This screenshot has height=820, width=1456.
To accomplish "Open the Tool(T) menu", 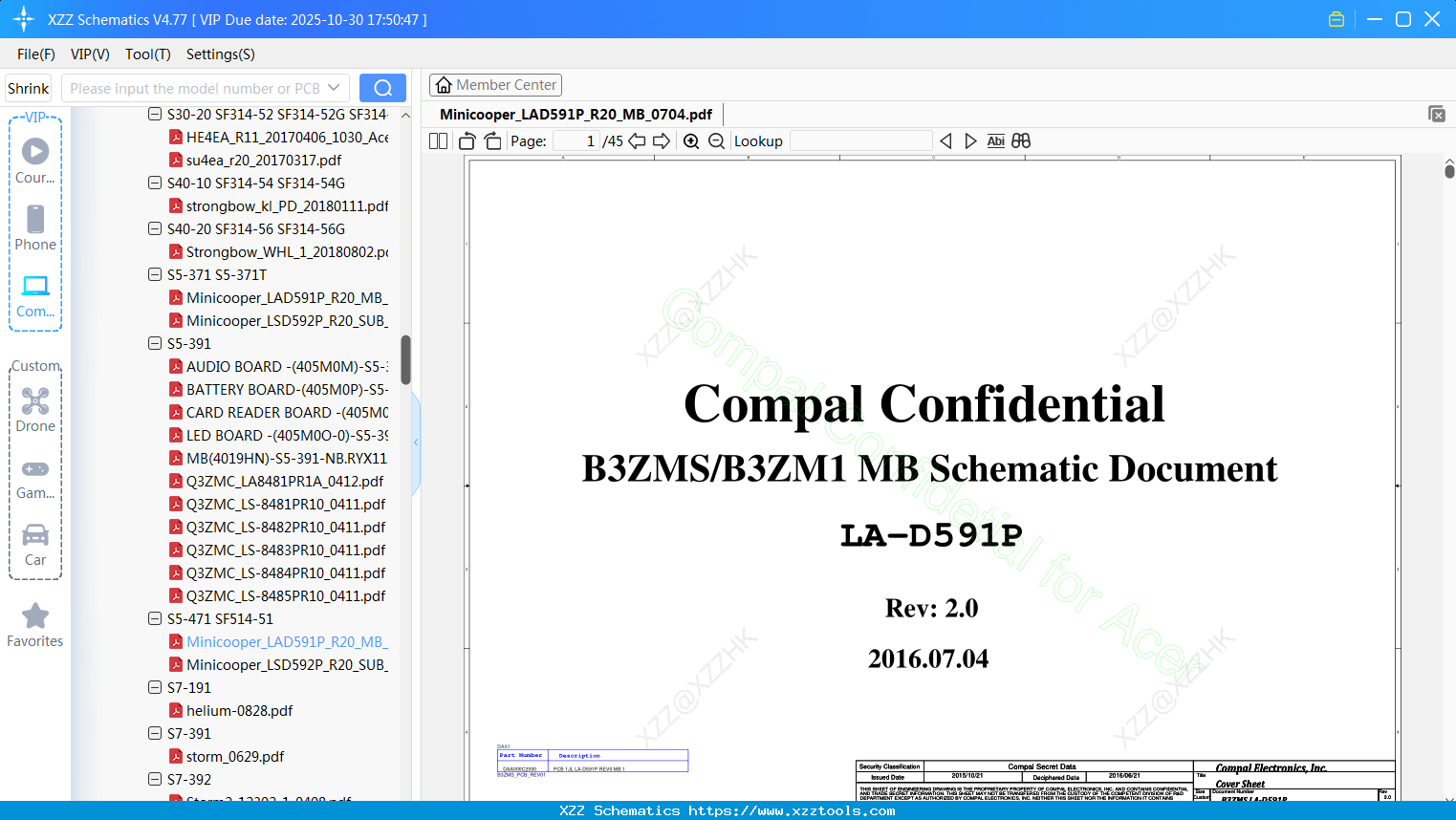I will 148,54.
